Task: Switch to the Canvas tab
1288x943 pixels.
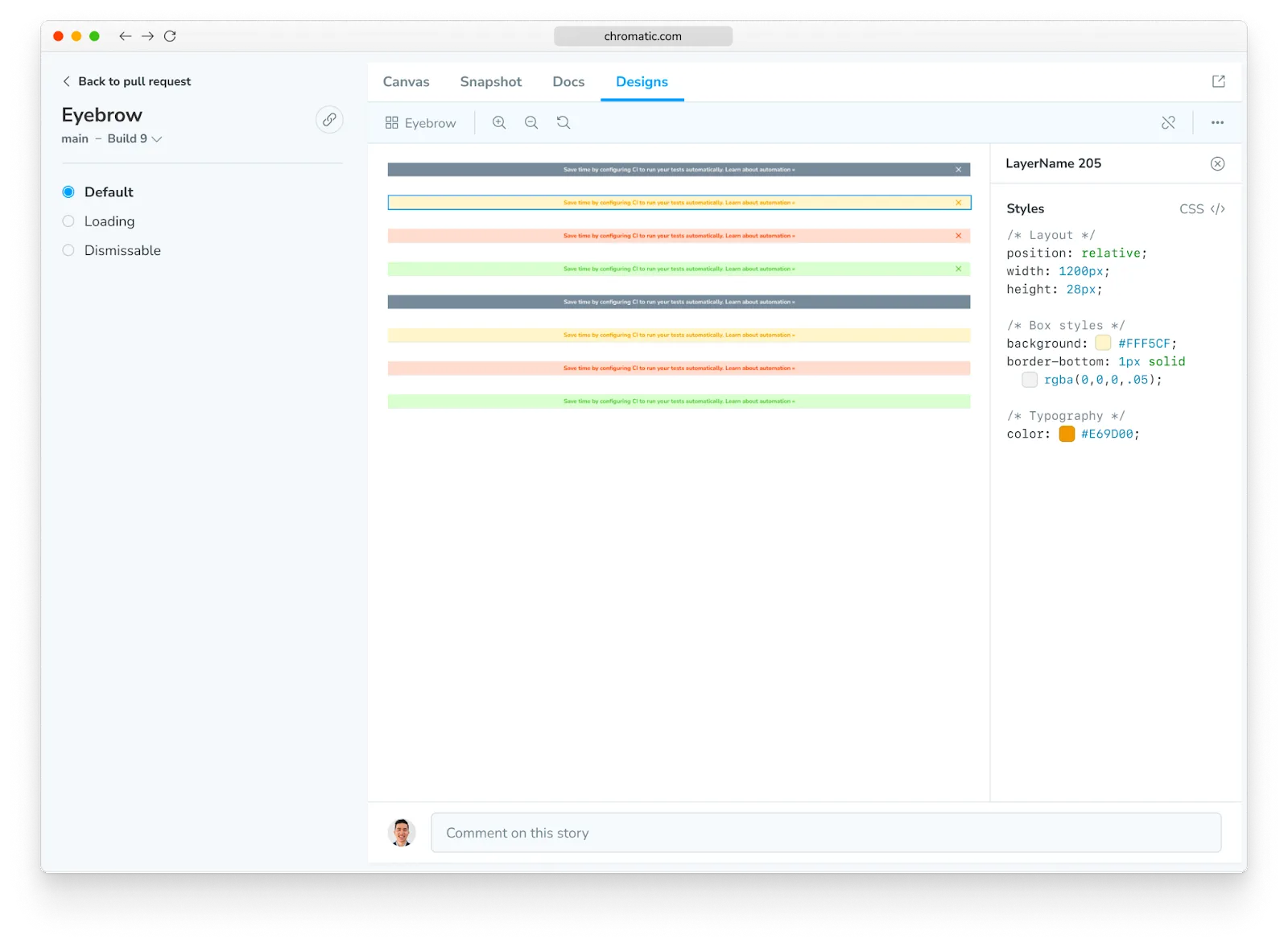Action: tap(406, 81)
